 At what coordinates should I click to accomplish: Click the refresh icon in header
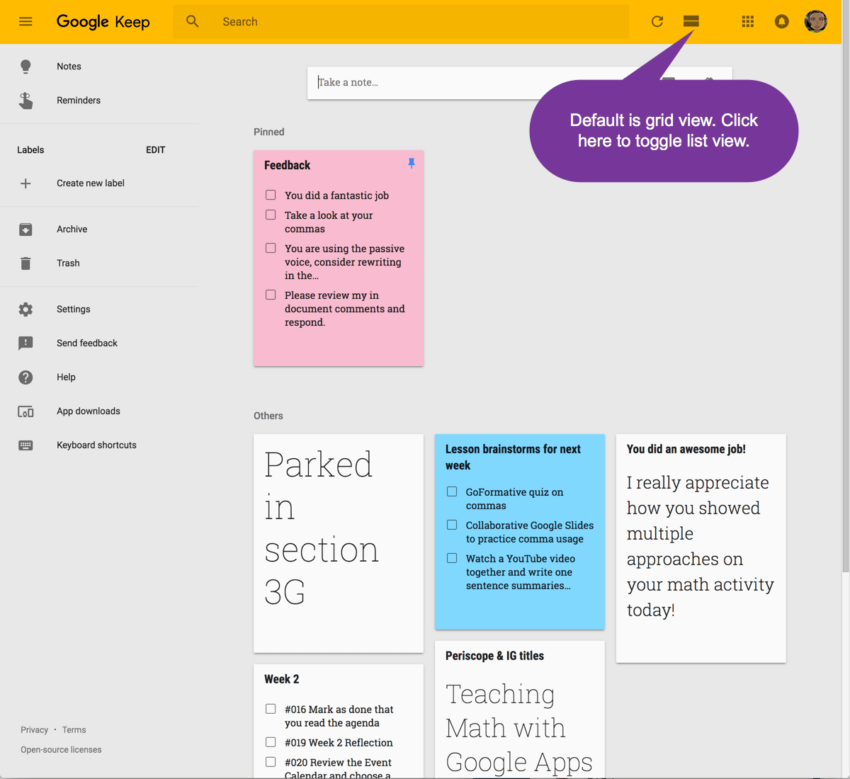(657, 21)
